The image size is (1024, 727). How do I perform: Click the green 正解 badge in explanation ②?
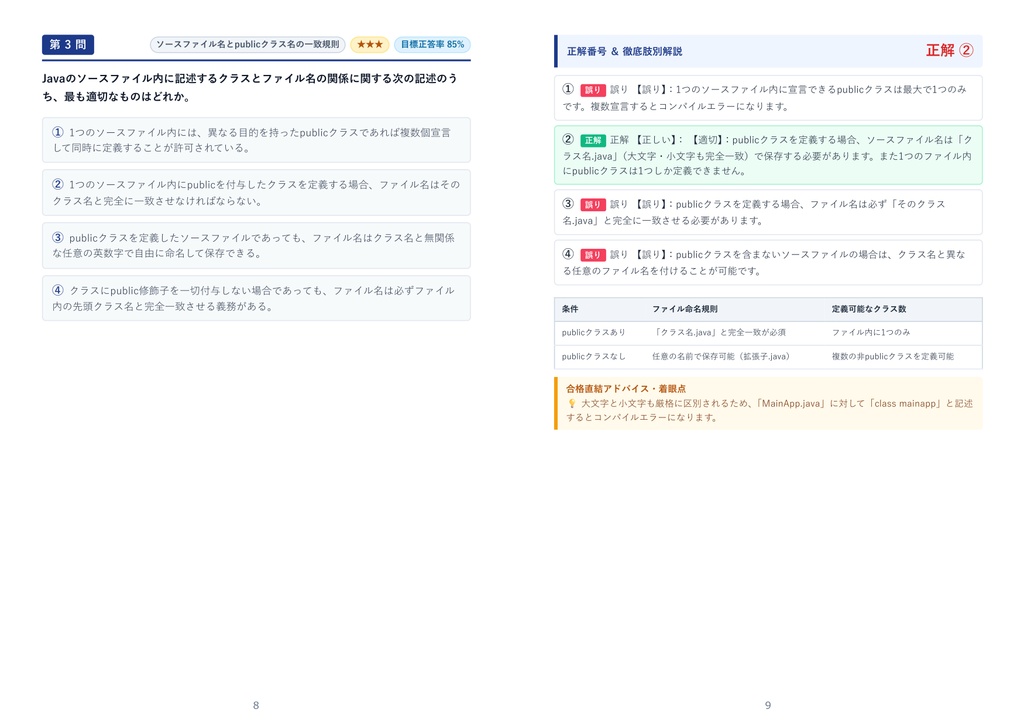[592, 140]
